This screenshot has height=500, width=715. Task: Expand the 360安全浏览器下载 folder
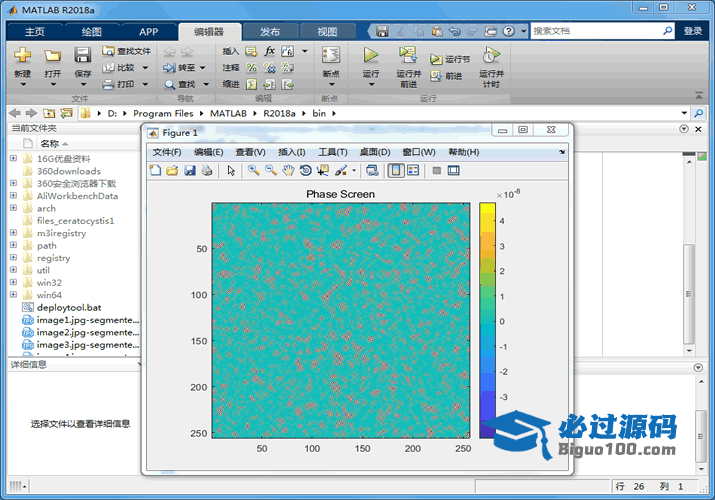(13, 183)
